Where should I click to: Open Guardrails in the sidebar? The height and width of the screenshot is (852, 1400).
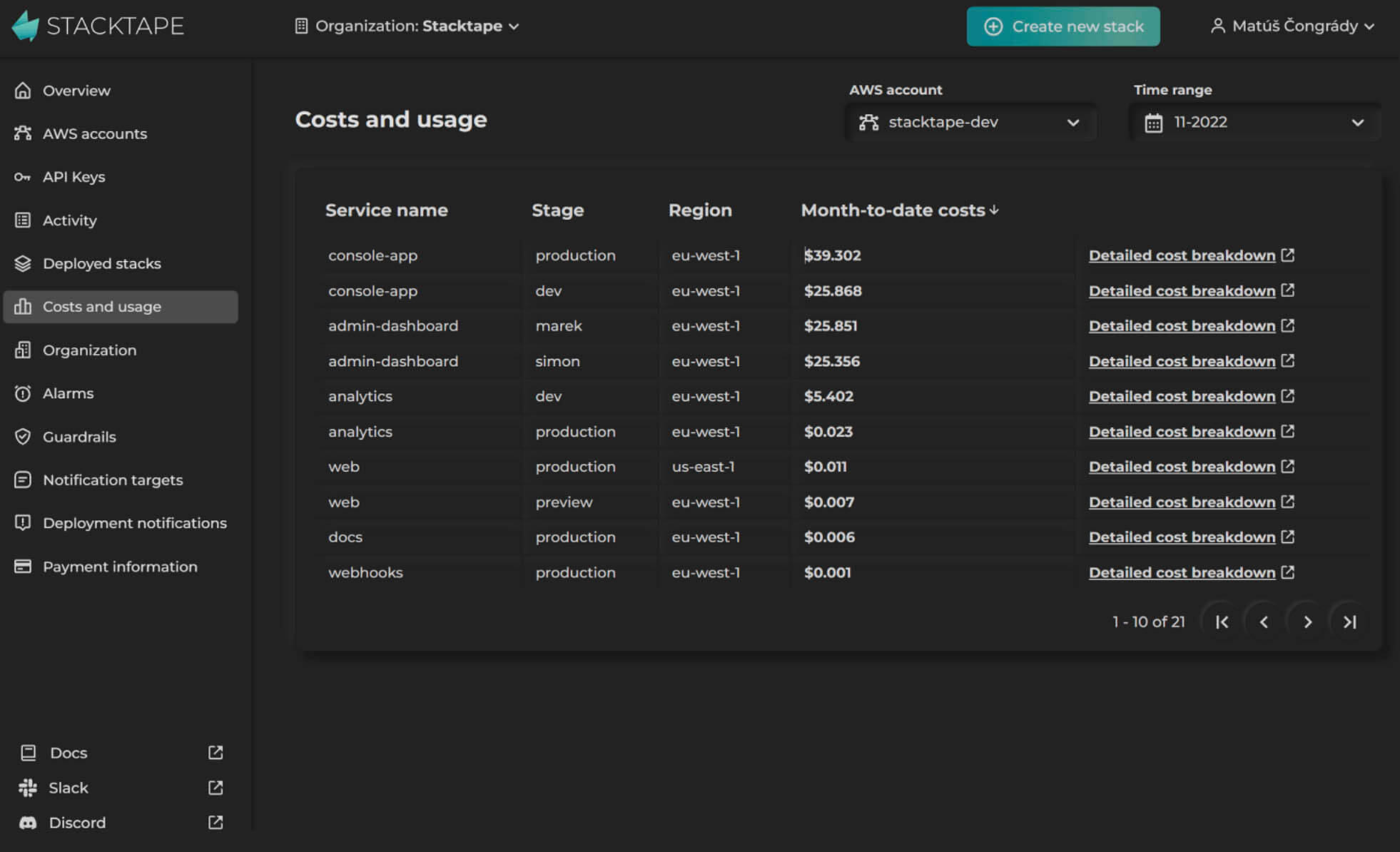tap(78, 437)
